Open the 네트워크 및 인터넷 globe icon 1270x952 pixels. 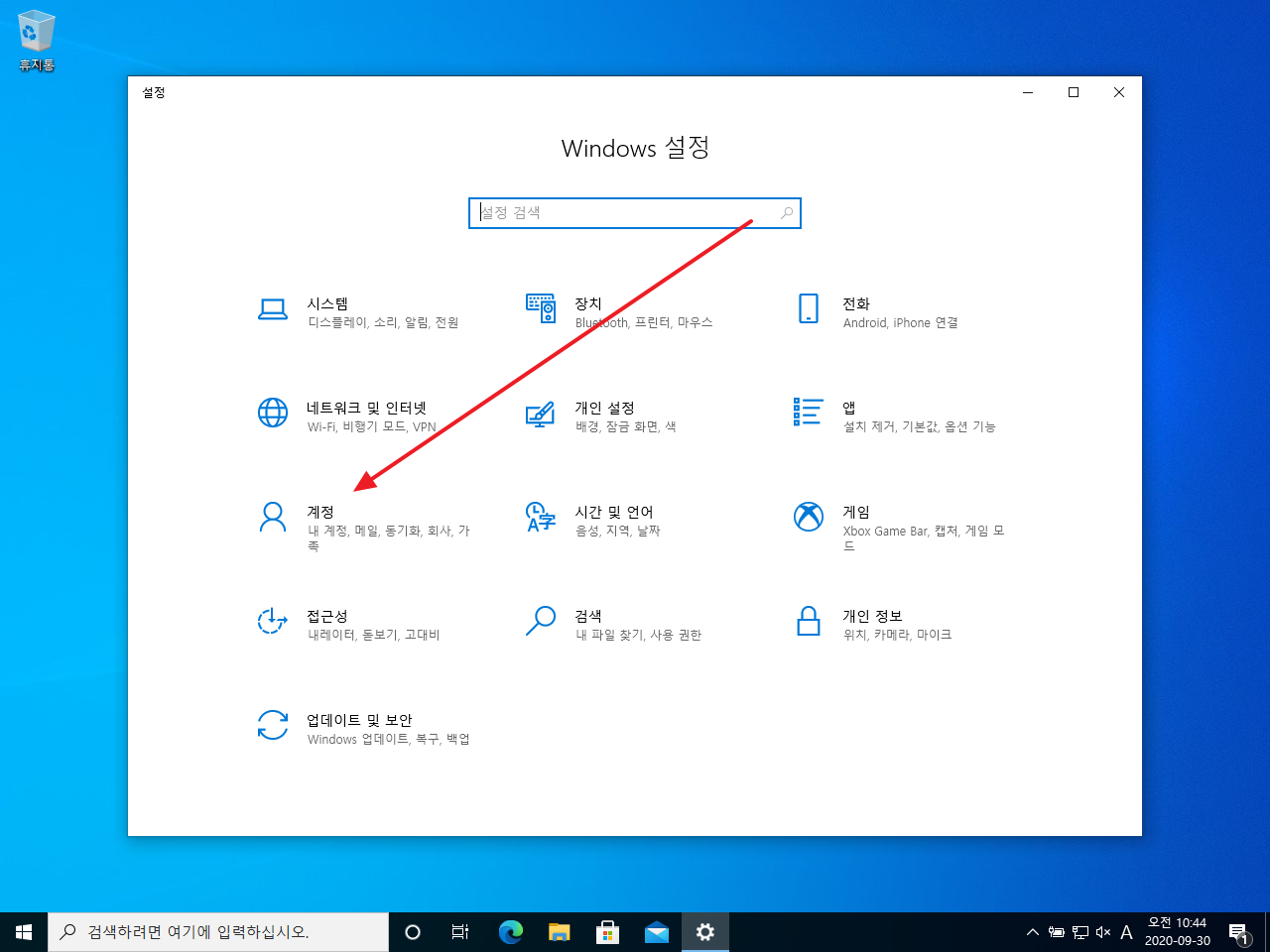273,413
